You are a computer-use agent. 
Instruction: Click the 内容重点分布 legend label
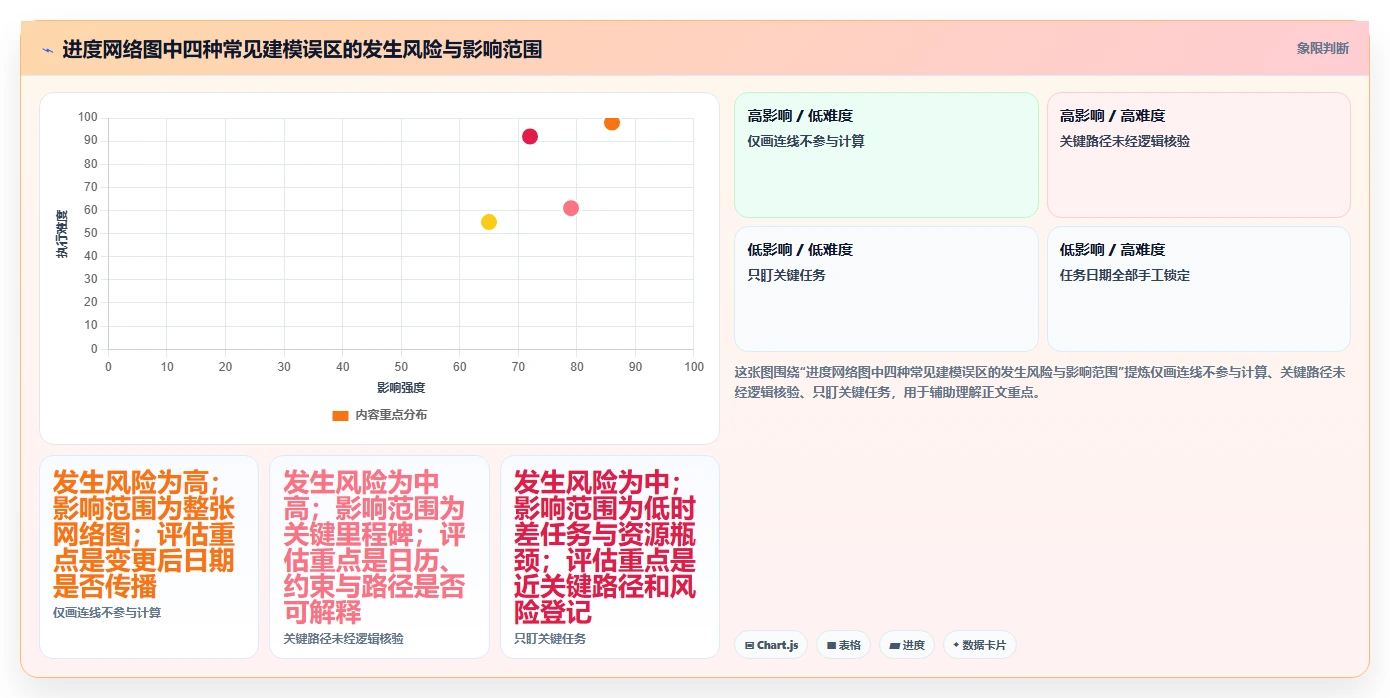(x=391, y=415)
